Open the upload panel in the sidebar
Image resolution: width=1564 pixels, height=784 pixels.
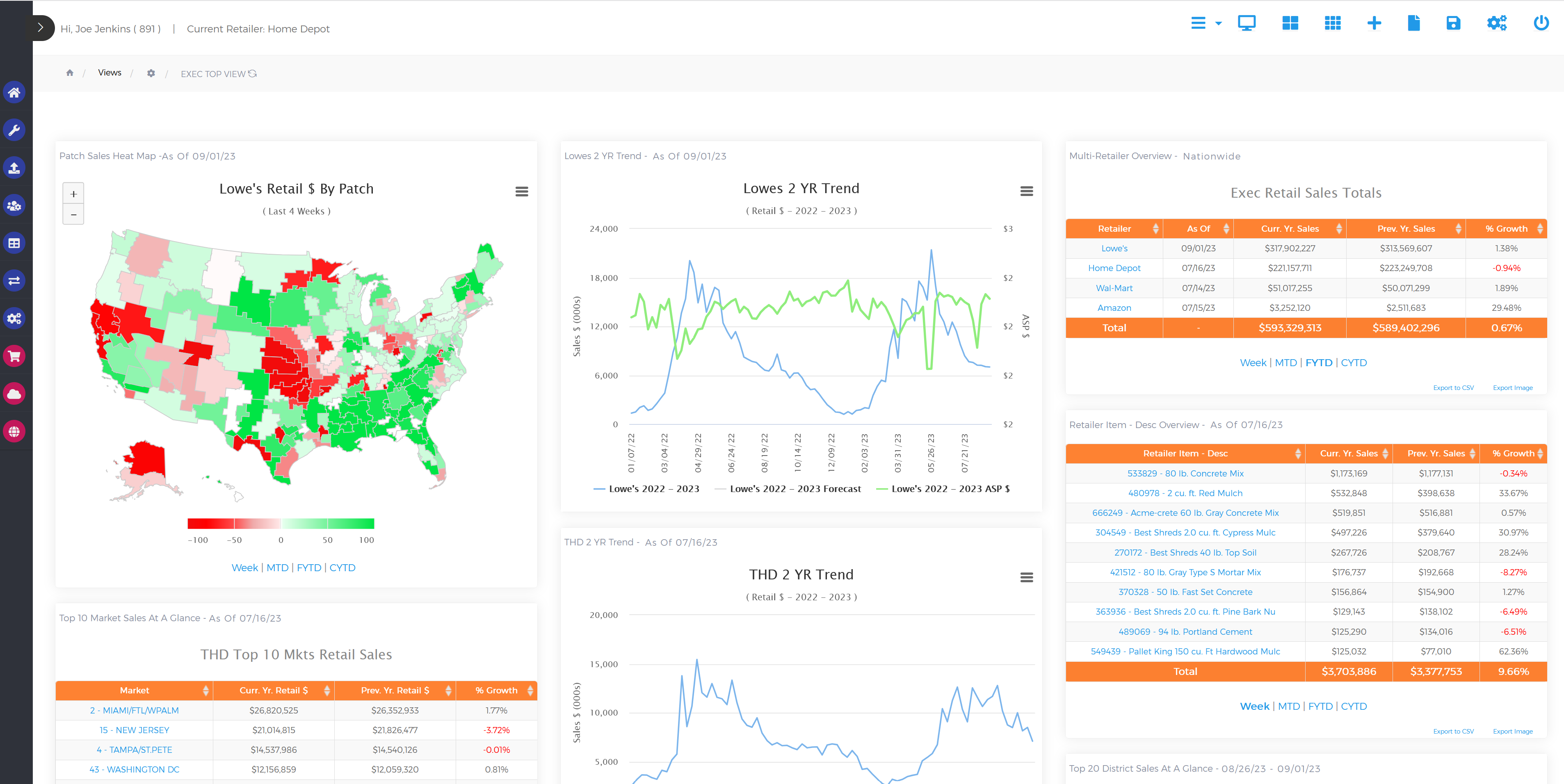(15, 167)
